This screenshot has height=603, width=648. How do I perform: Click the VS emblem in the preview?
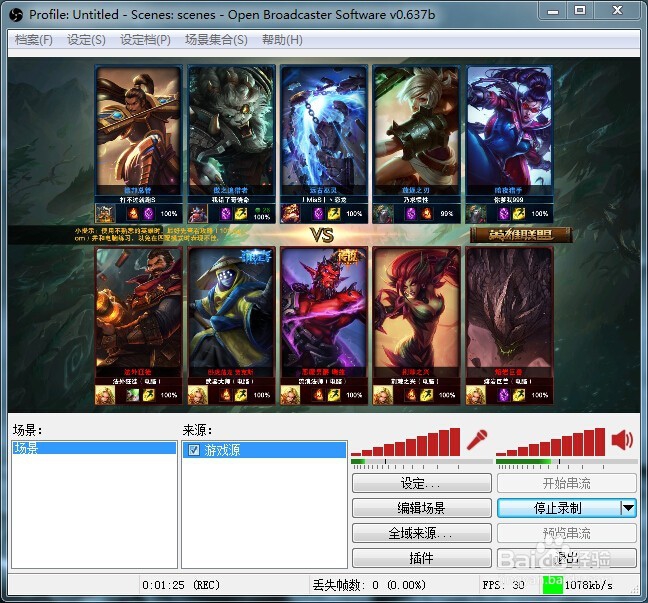tap(322, 235)
